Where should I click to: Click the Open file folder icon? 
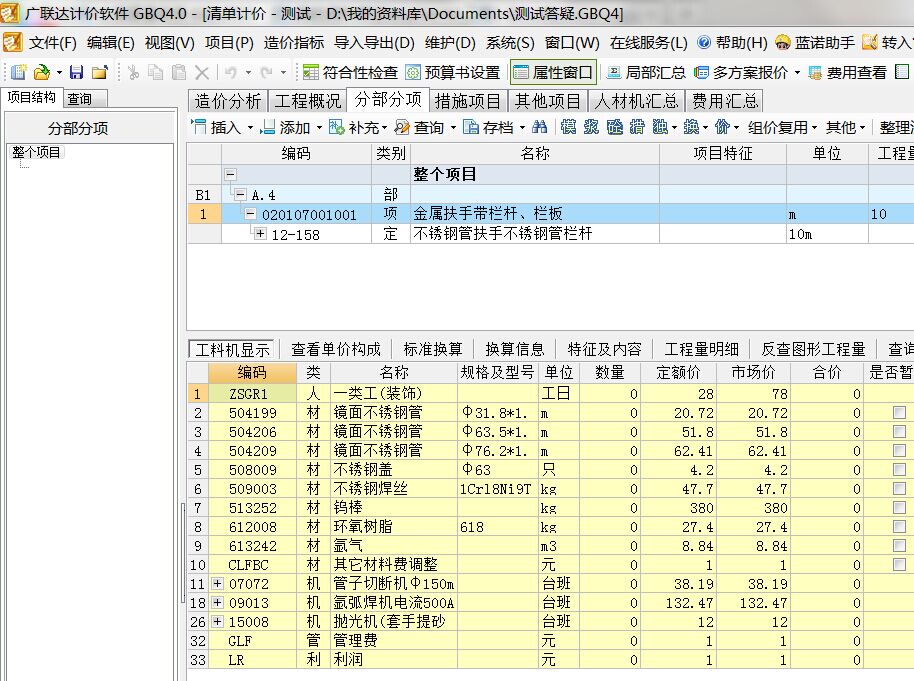42,72
